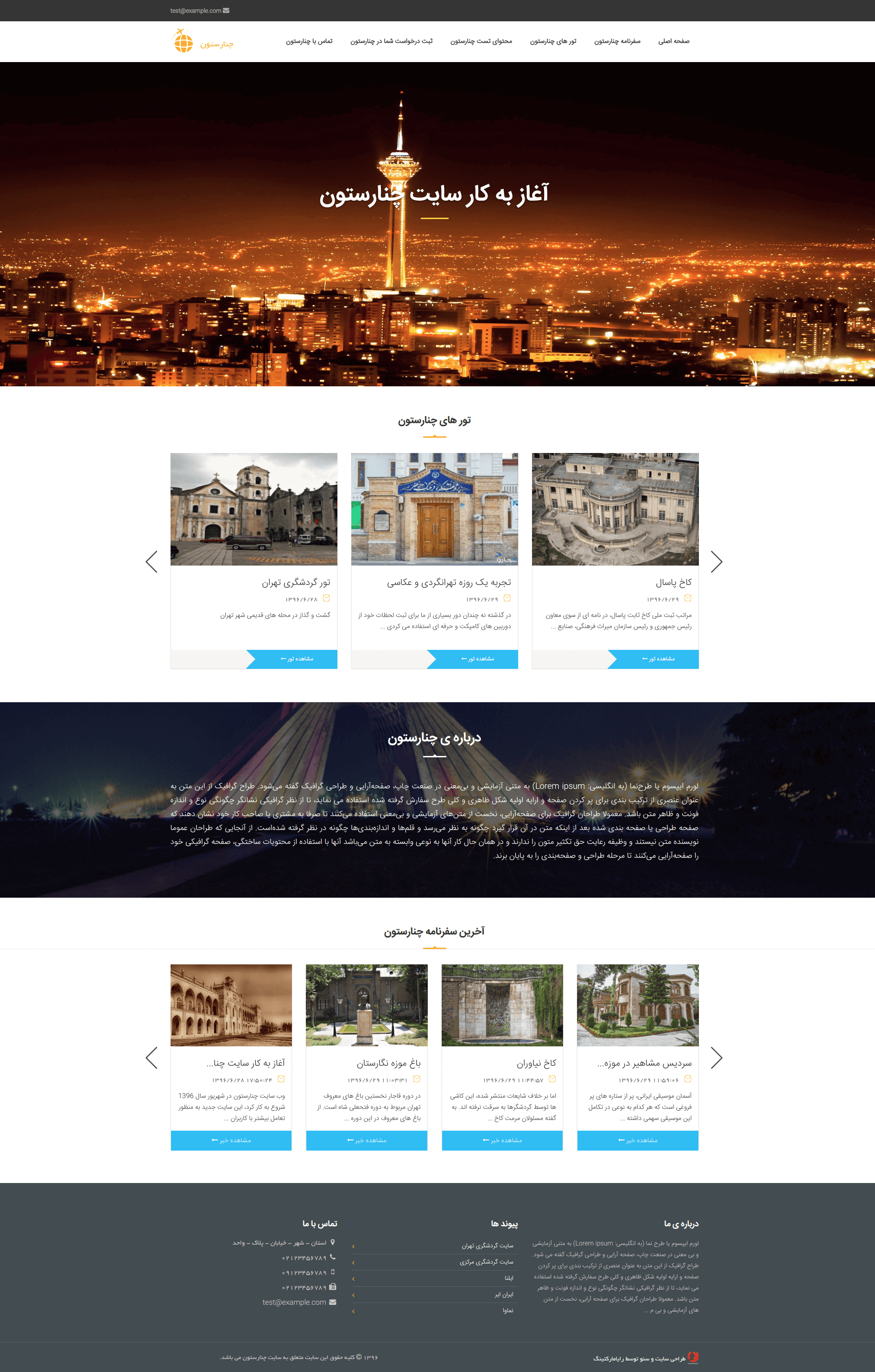Click clock icon on the کاخ نیاوران post
The height and width of the screenshot is (1372, 875).
(x=552, y=1079)
